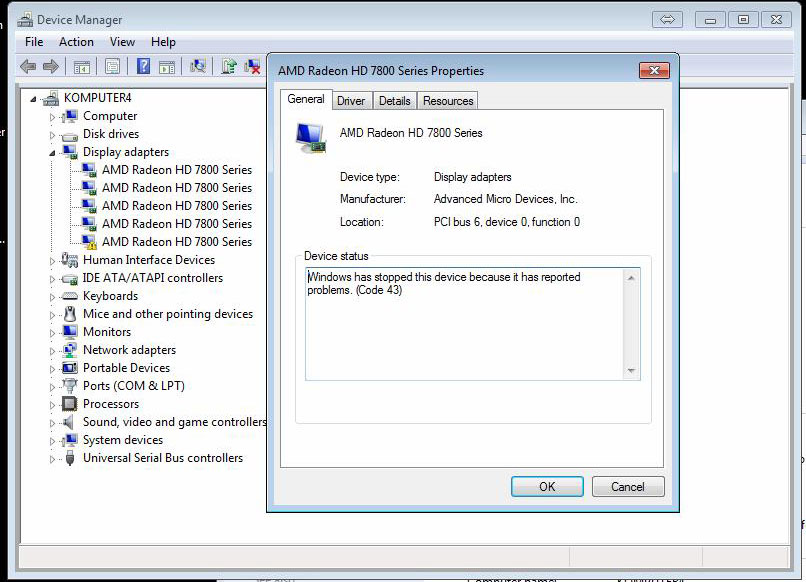Click the Sound speaker icon in the tree
The image size is (806, 582).
[x=68, y=422]
